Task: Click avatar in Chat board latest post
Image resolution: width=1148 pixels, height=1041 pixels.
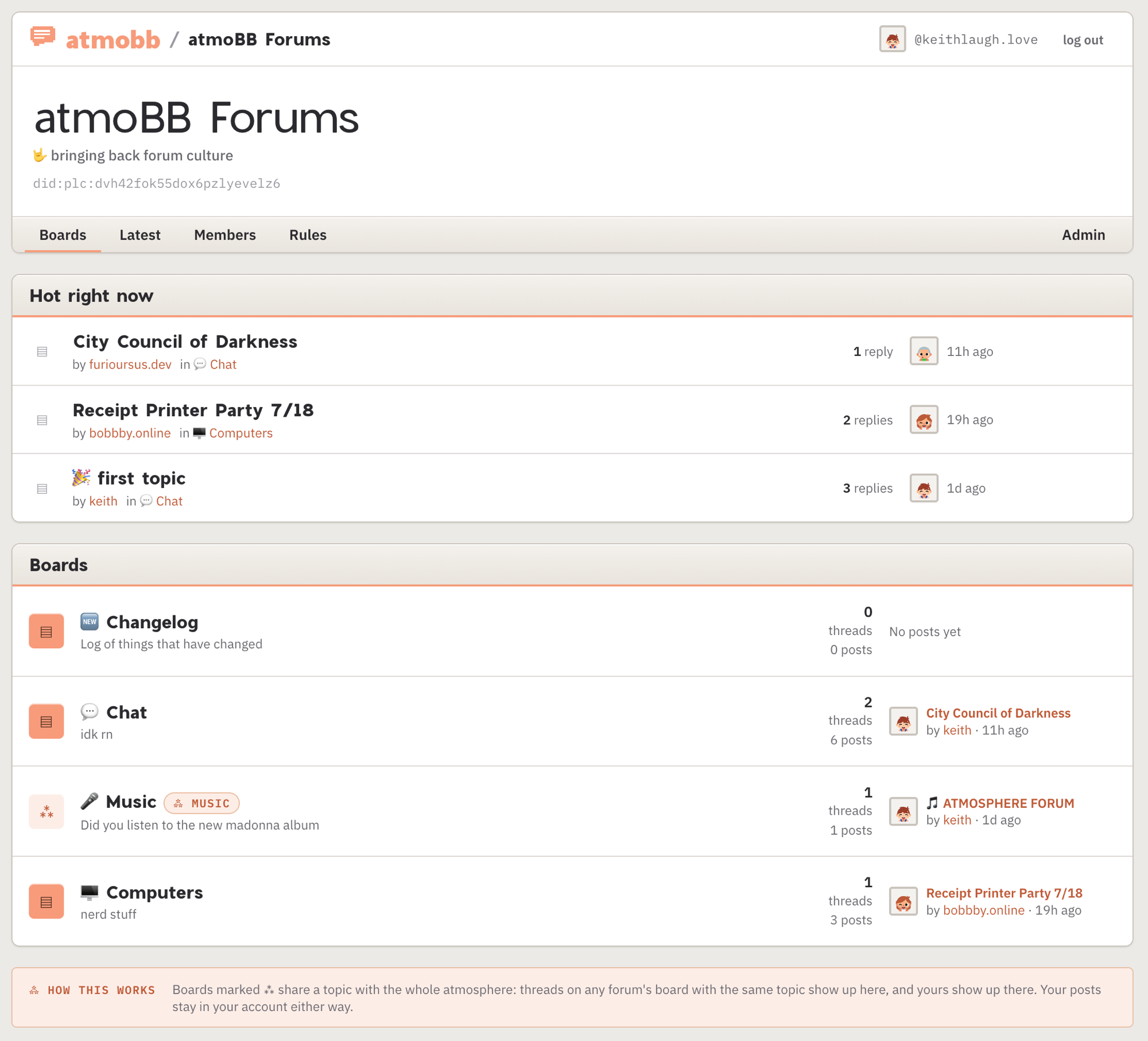Action: [x=903, y=721]
